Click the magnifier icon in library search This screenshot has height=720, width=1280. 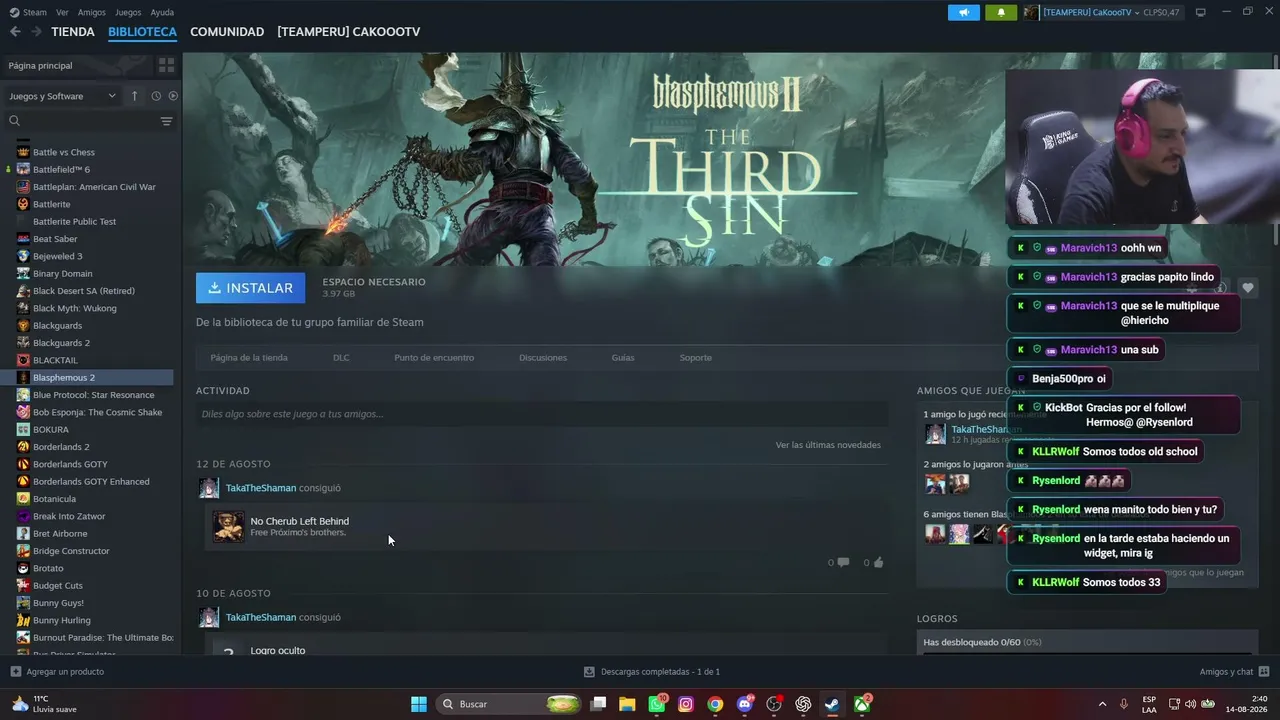tap(15, 121)
